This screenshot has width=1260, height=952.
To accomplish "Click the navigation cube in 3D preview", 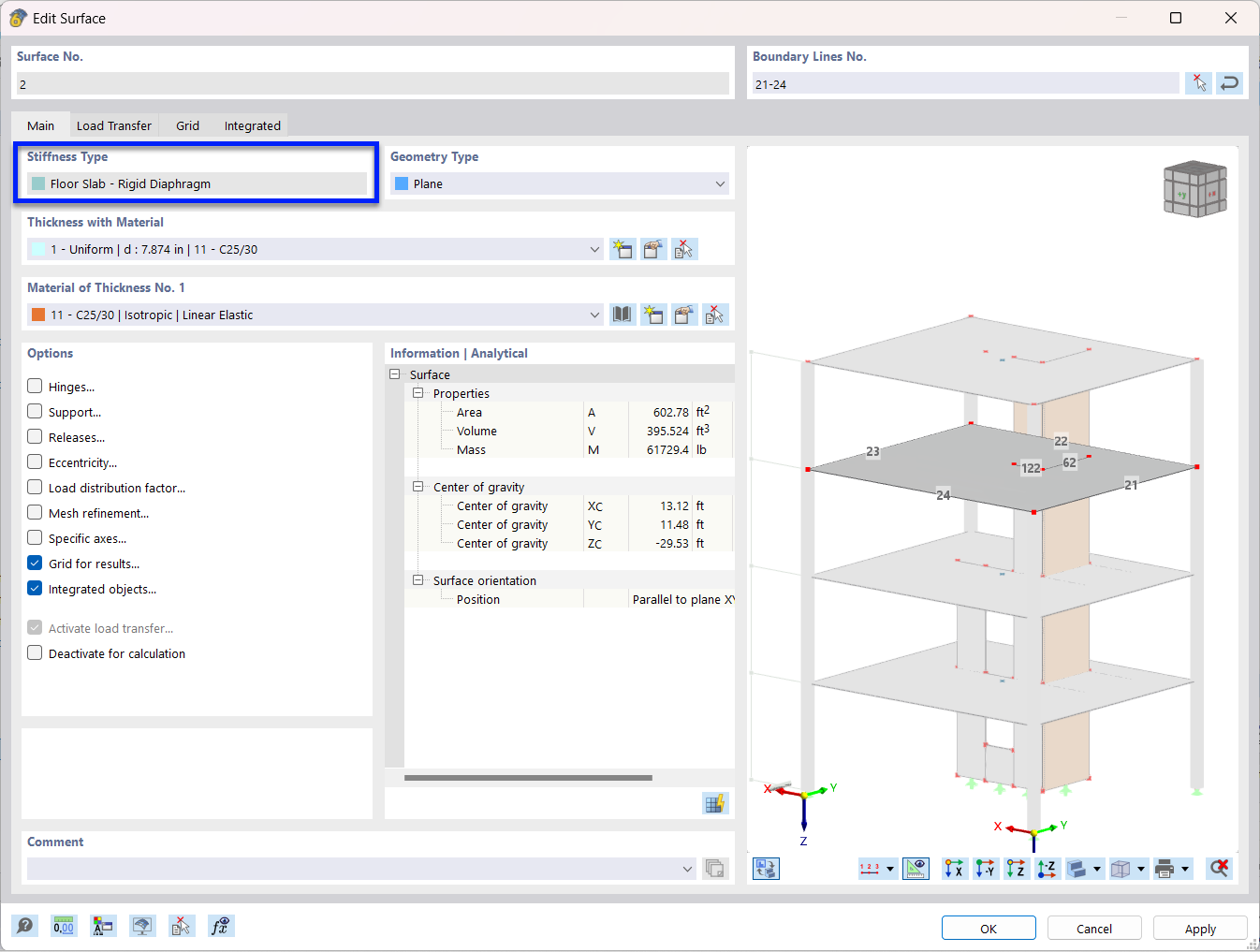I will (1195, 189).
